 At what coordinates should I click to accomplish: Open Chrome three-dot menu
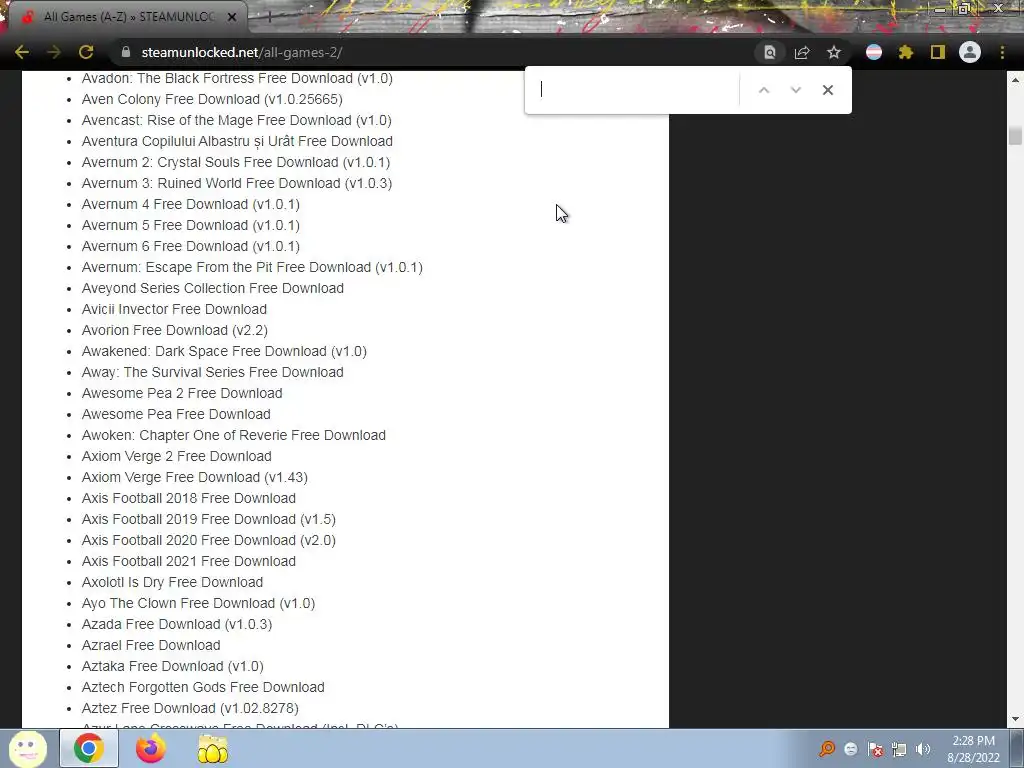click(x=1002, y=52)
